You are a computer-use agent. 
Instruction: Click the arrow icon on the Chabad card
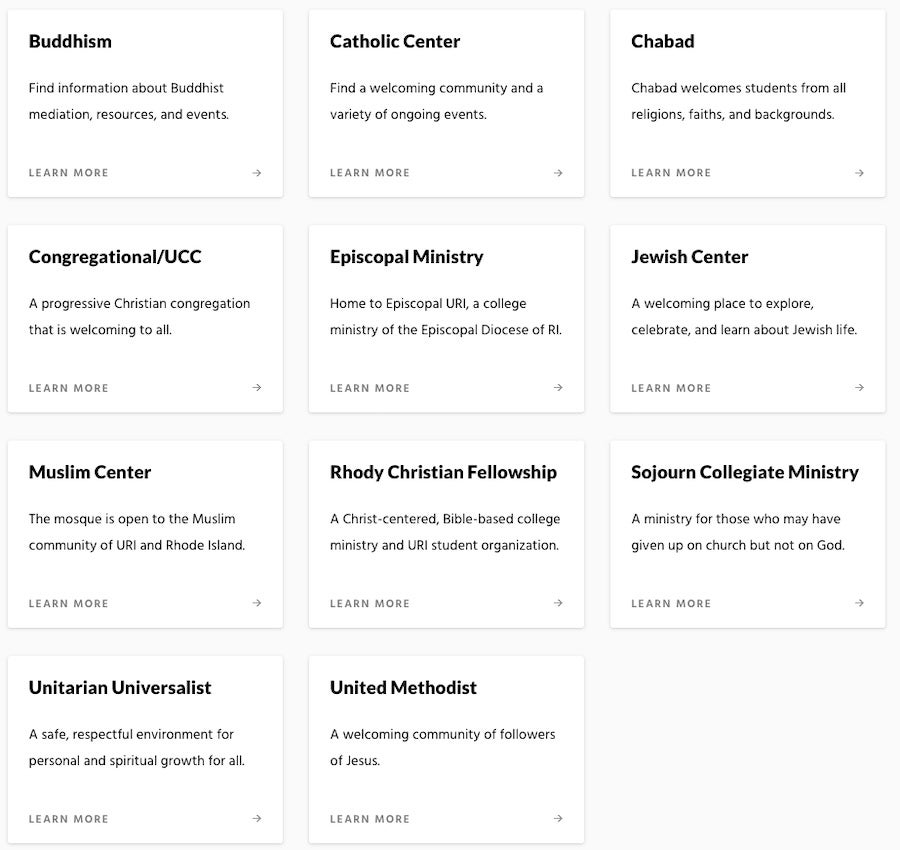[x=859, y=173]
